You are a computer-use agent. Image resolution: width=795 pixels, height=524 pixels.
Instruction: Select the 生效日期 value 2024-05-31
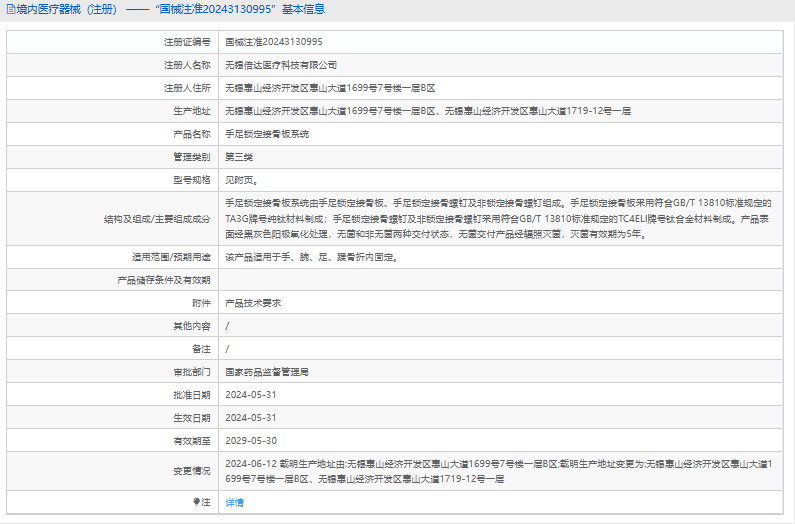[251, 418]
